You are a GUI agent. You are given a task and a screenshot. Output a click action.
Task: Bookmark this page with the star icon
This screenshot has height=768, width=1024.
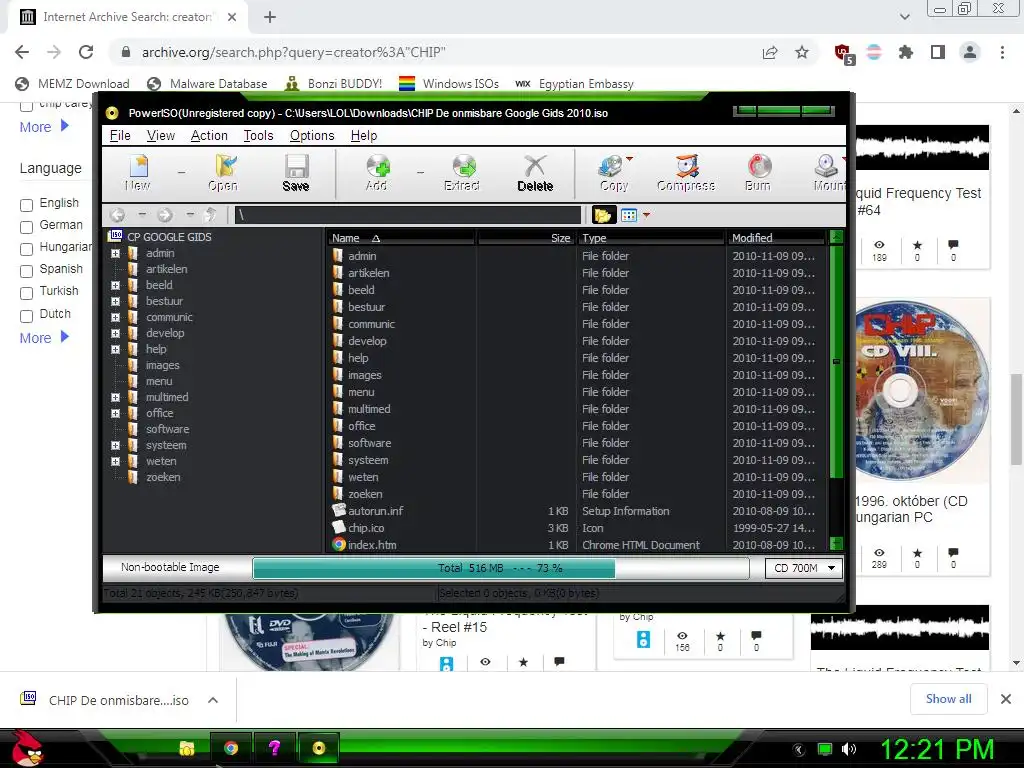pyautogui.click(x=802, y=52)
